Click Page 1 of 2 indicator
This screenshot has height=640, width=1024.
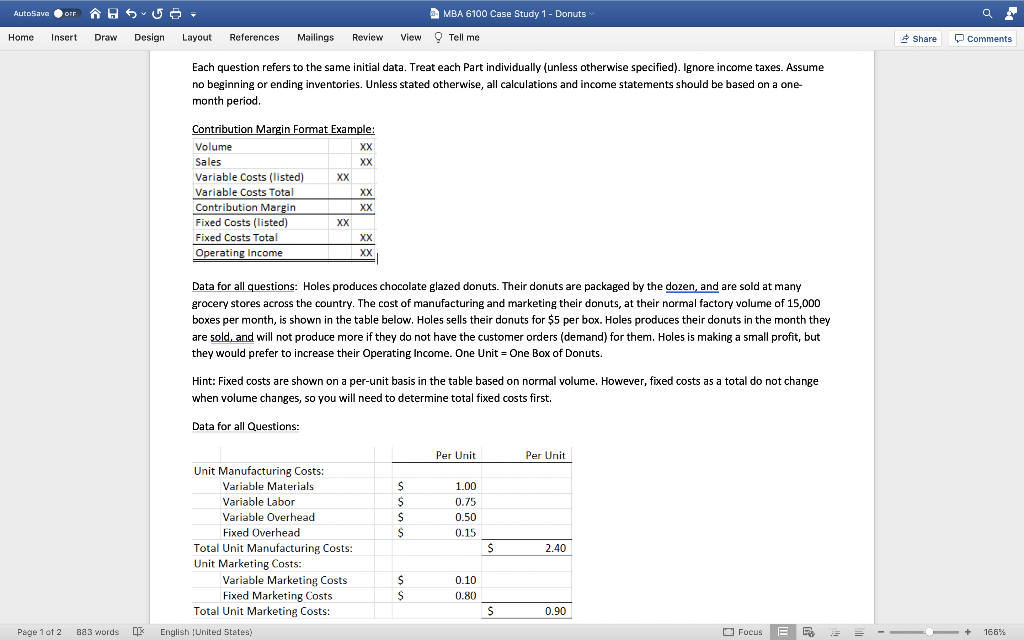(39, 632)
